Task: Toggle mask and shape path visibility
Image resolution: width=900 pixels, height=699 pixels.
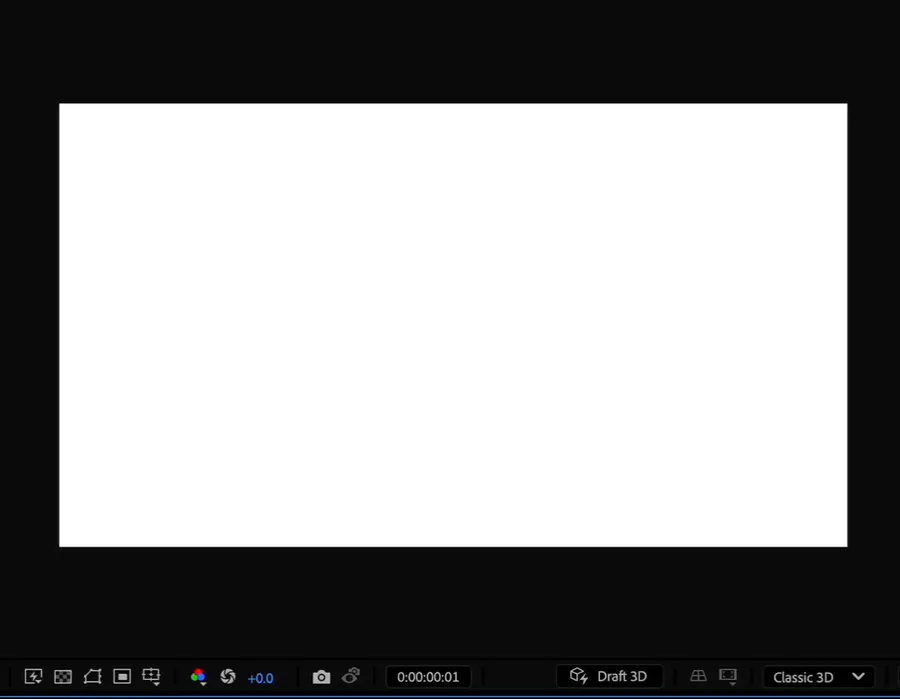Action: pyautogui.click(x=92, y=677)
